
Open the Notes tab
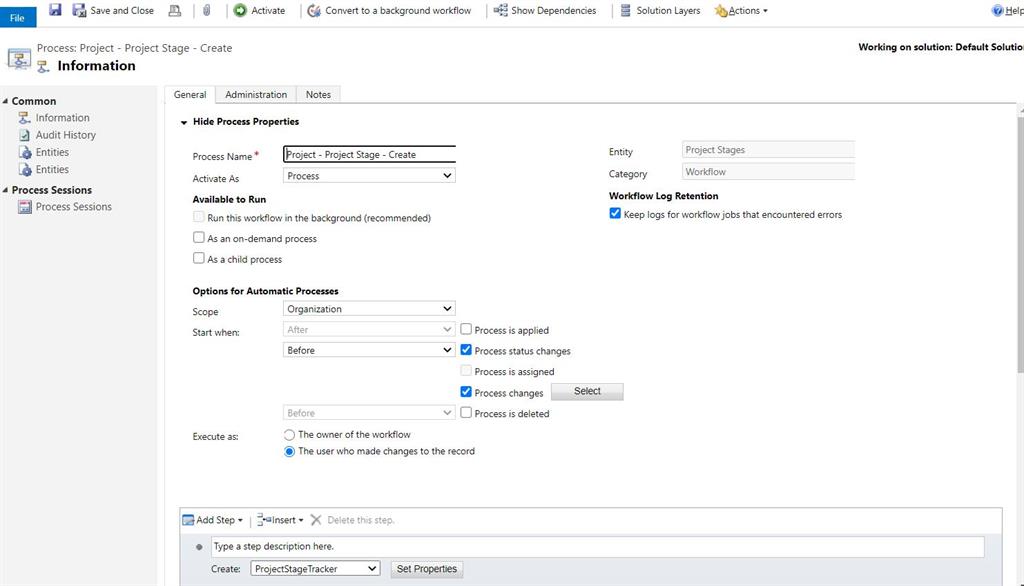click(318, 94)
